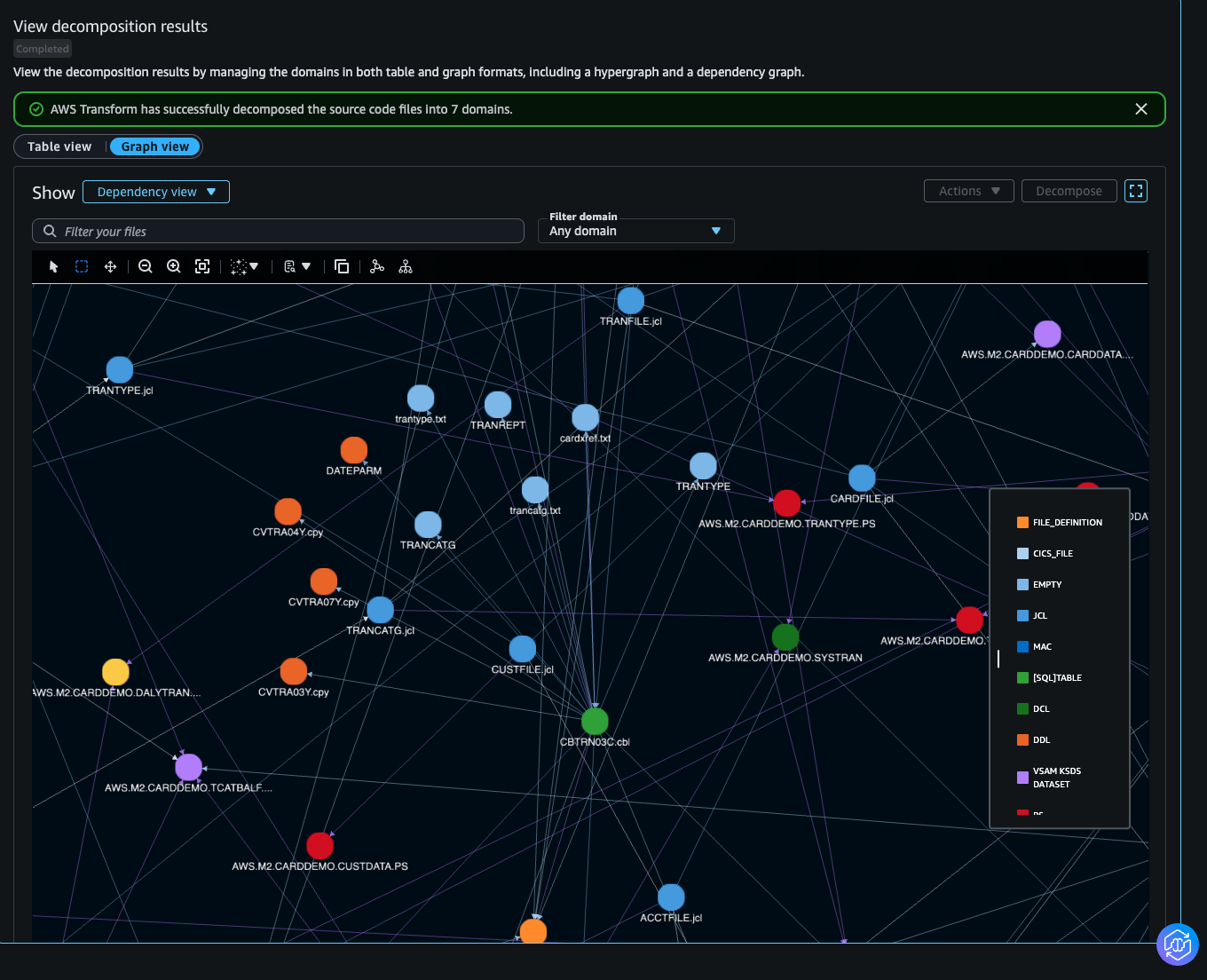
Task: Select the green AWS.M2.CARDDEMO.SYSTRAN node
Action: pyautogui.click(x=785, y=637)
